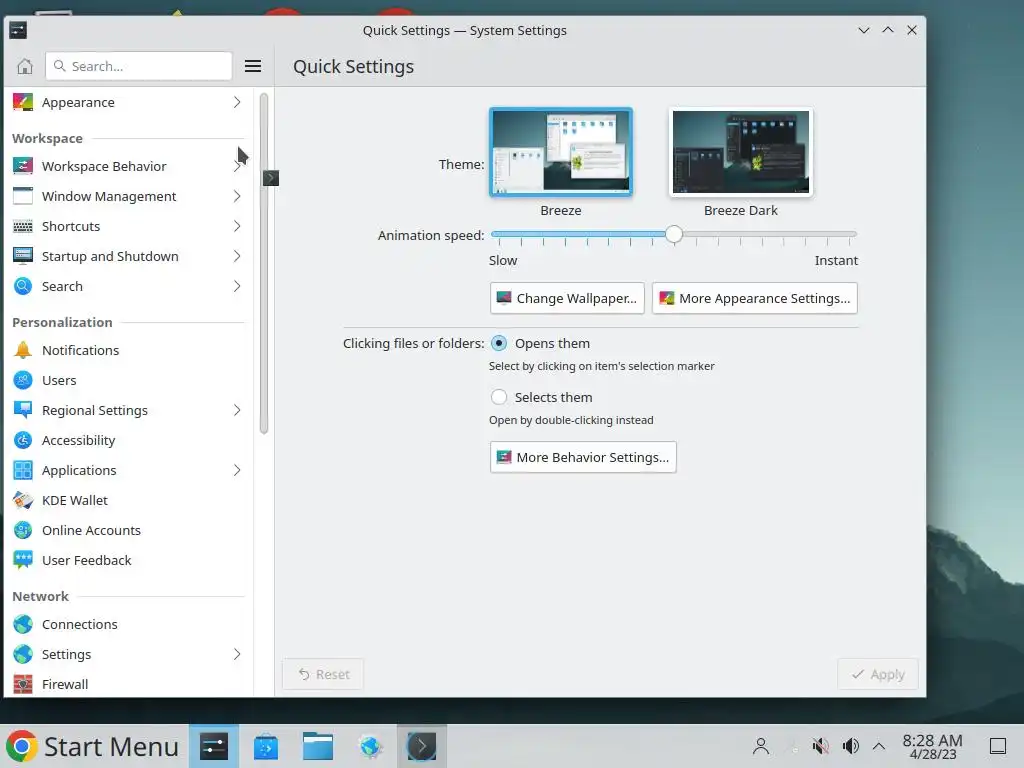
Task: Expand the Startup and Shutdown chevron
Action: pyautogui.click(x=237, y=257)
